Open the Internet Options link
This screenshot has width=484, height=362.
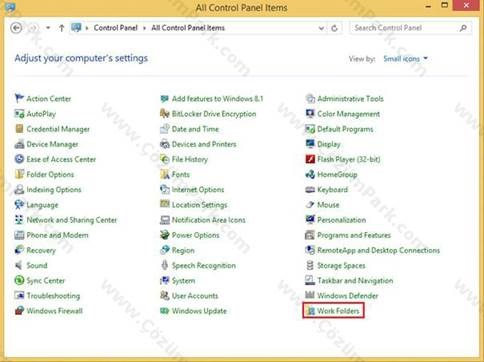198,189
